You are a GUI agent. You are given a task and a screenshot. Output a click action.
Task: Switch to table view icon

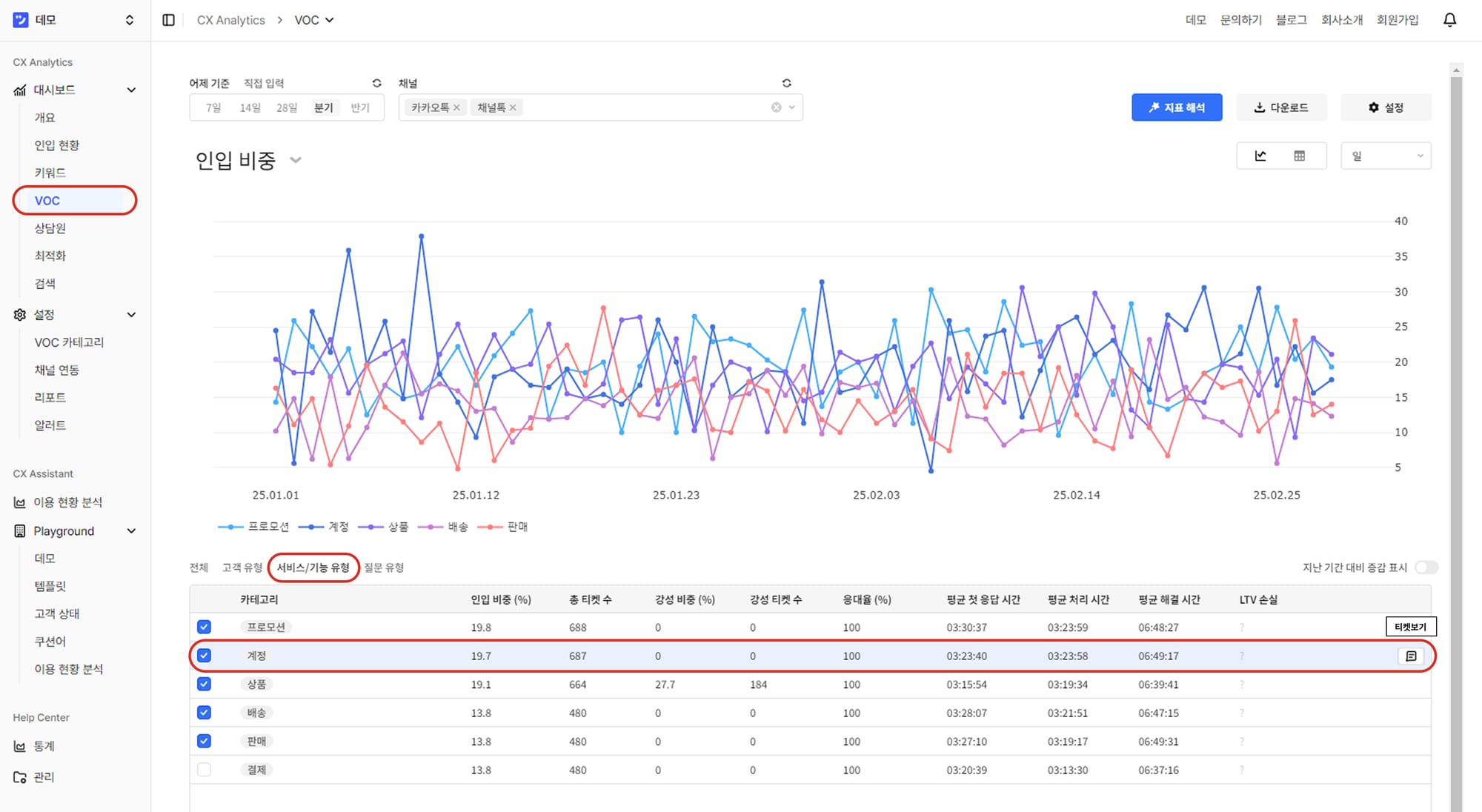[1299, 156]
